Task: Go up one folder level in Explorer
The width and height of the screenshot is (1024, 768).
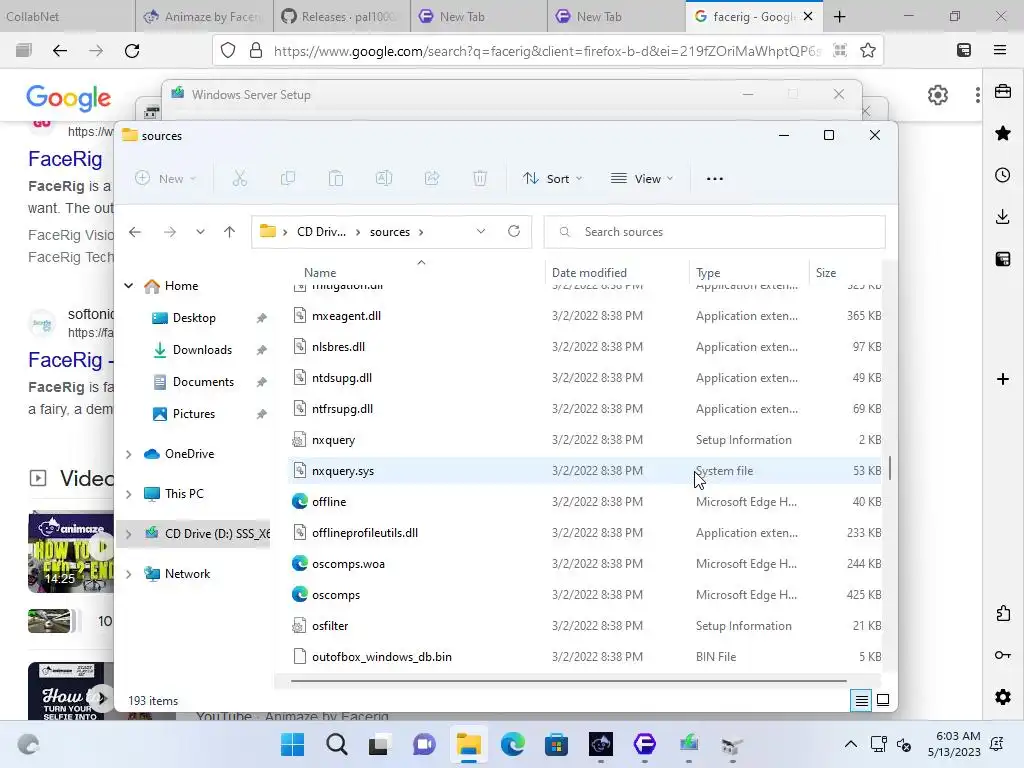Action: pyautogui.click(x=229, y=232)
